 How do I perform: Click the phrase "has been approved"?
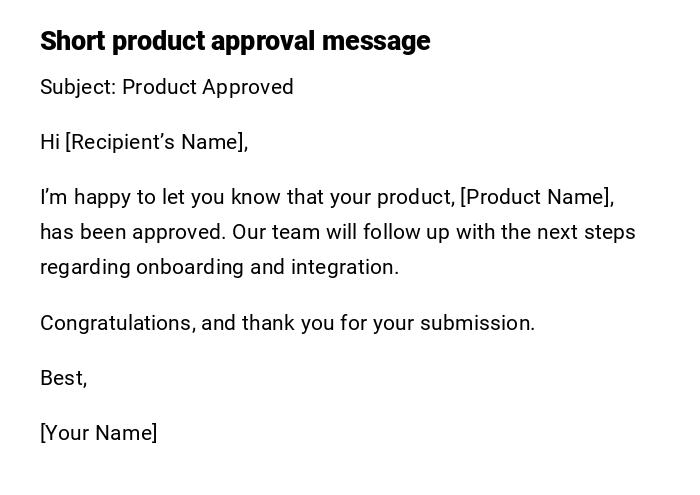[133, 232]
